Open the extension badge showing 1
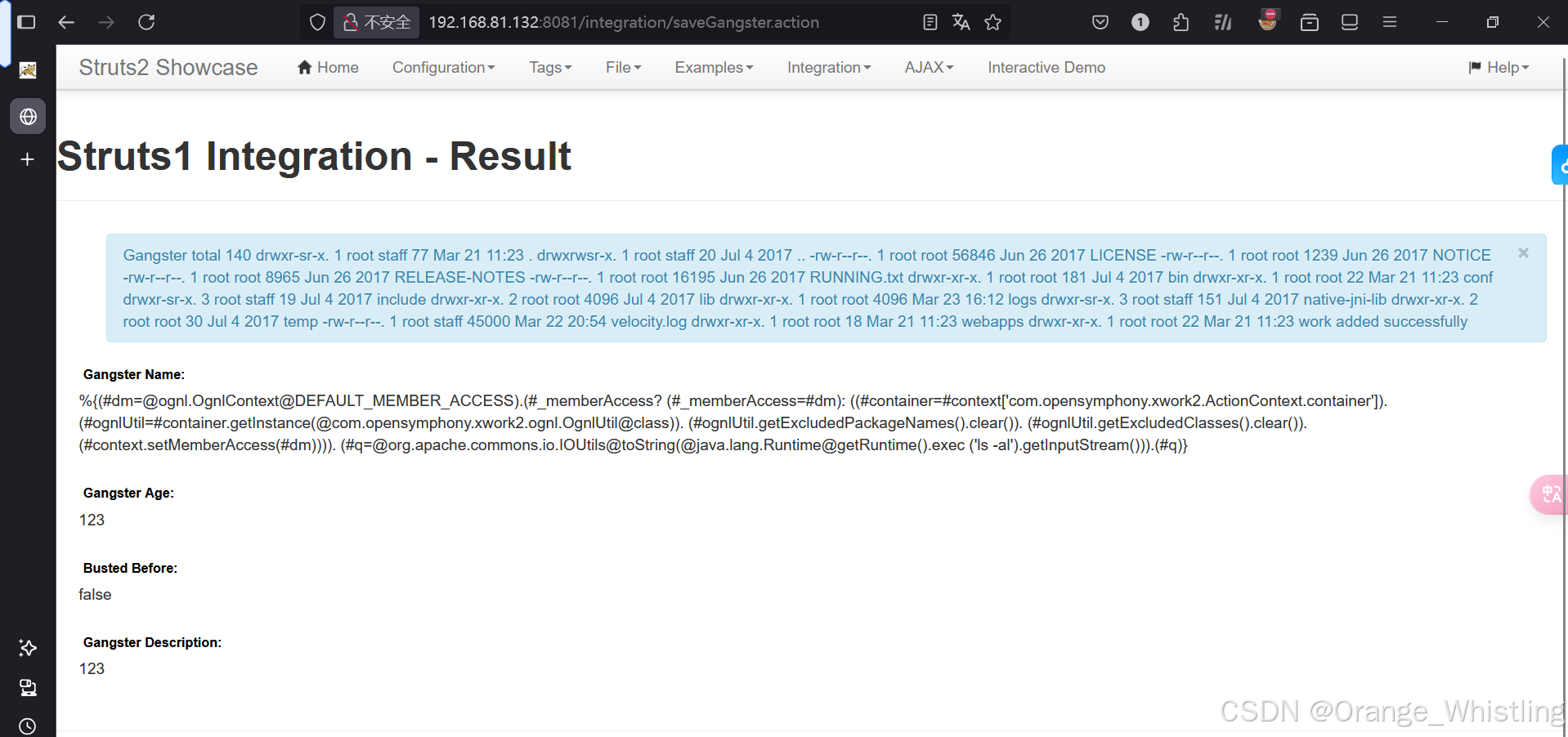 coord(1140,22)
